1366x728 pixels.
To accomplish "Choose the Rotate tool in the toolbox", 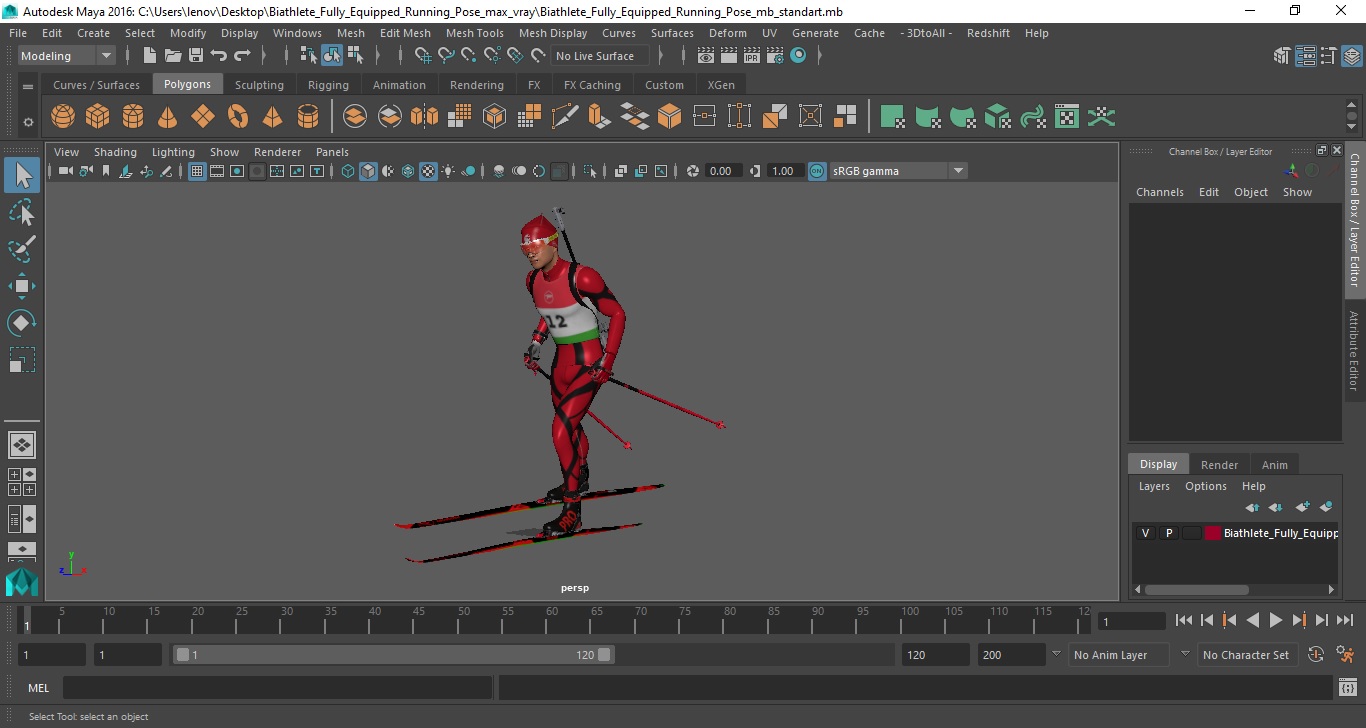I will tap(22, 322).
